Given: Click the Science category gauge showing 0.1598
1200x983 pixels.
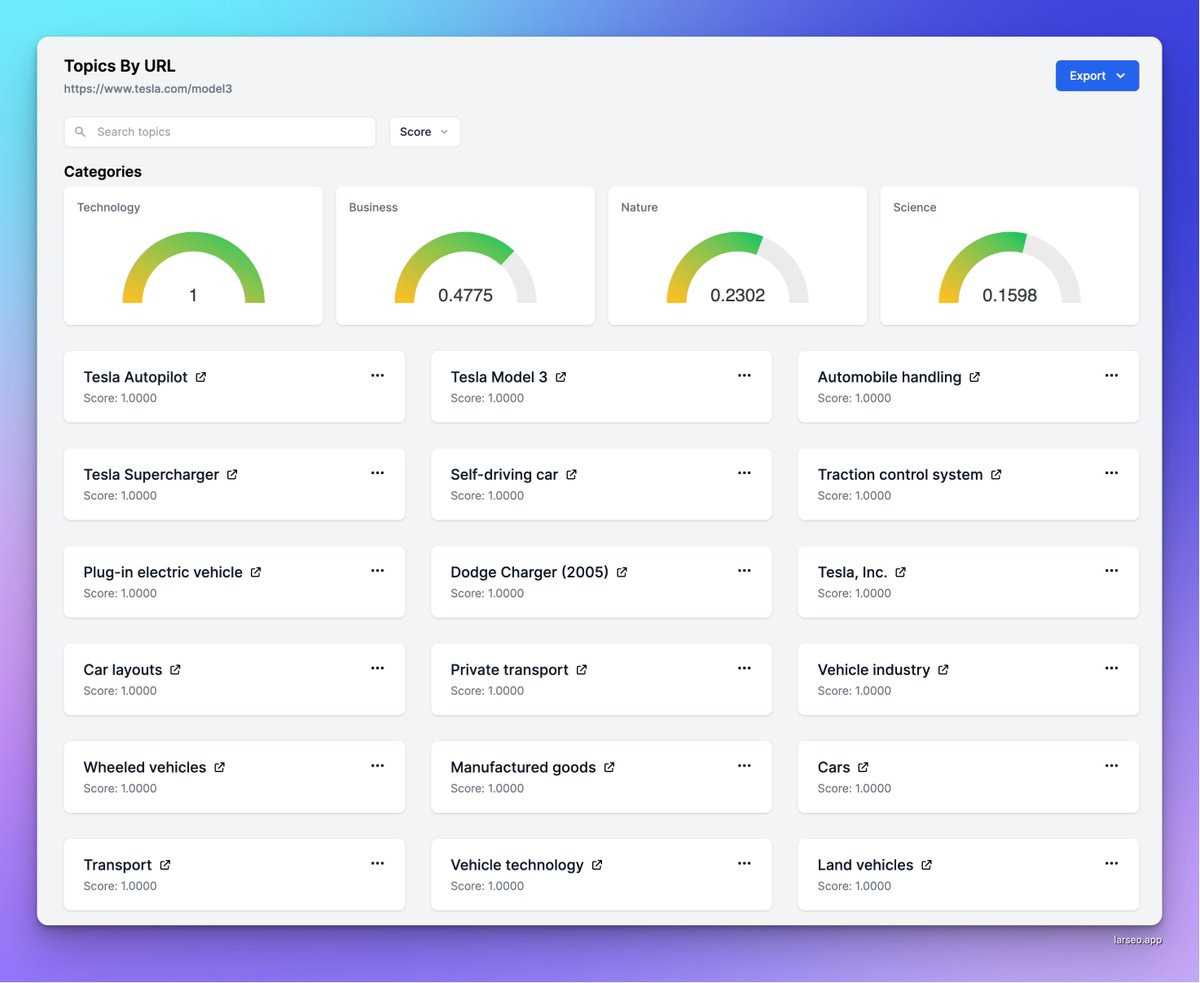Looking at the screenshot, I should click(1009, 268).
